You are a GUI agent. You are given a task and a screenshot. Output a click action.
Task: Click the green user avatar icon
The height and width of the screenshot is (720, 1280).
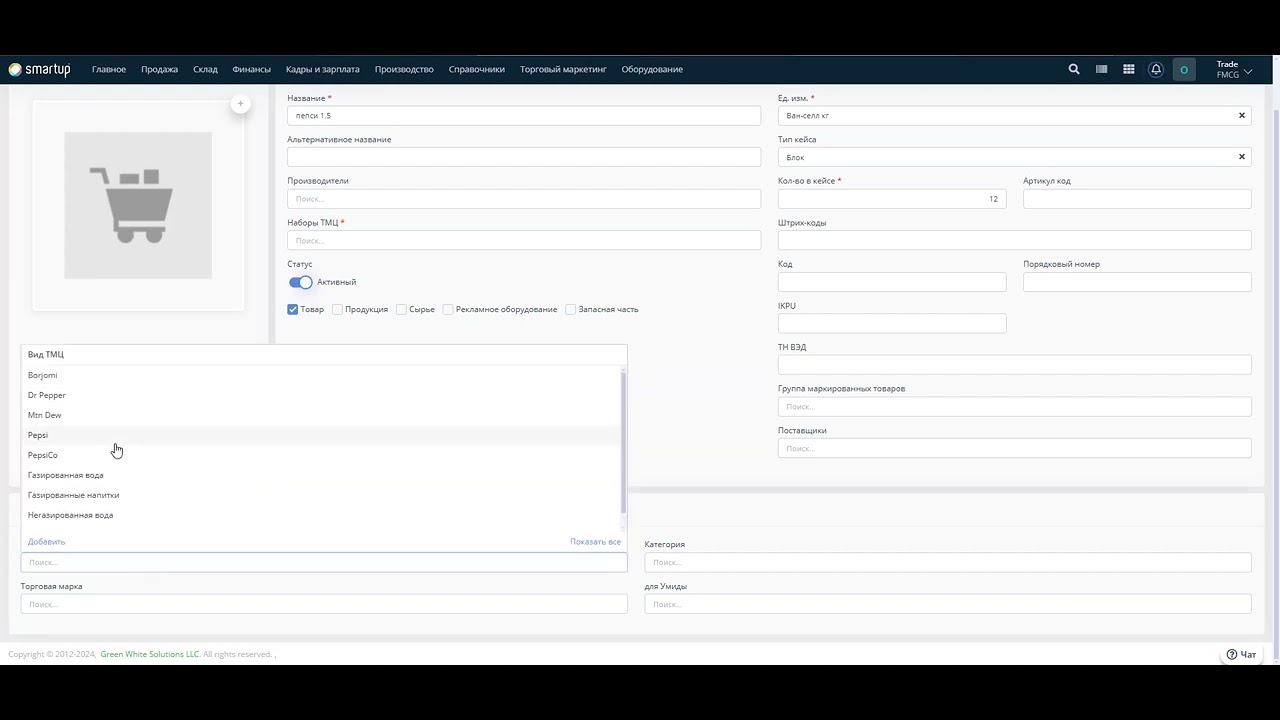click(1184, 69)
